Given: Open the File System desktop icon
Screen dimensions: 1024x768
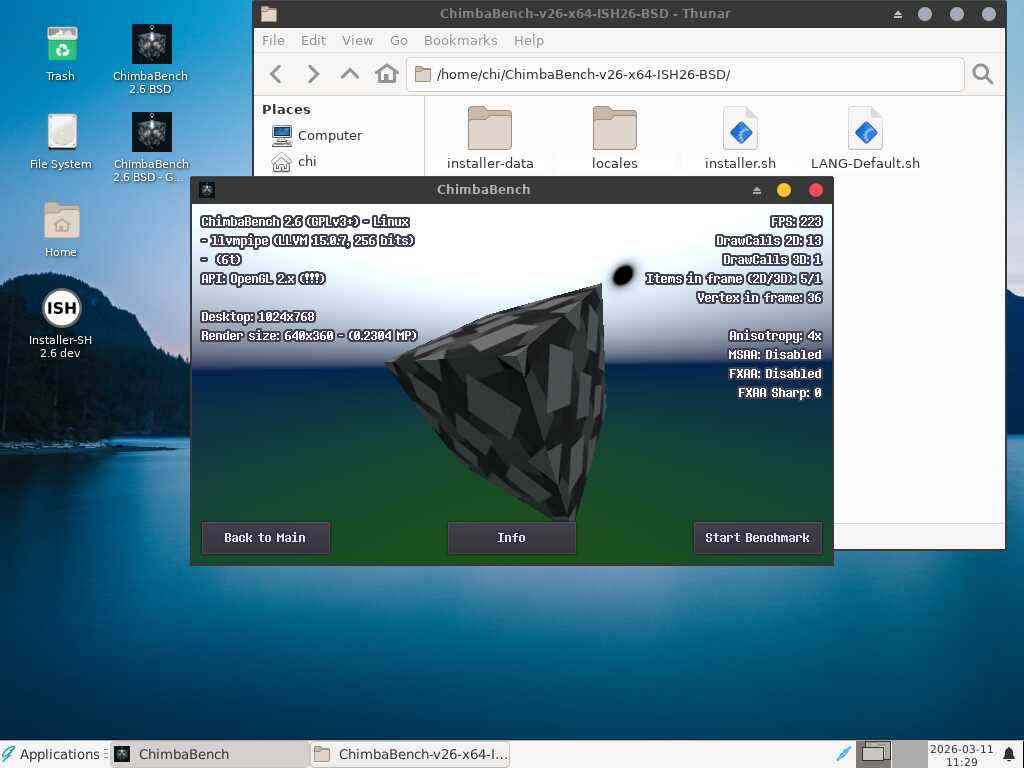Looking at the screenshot, I should (61, 142).
